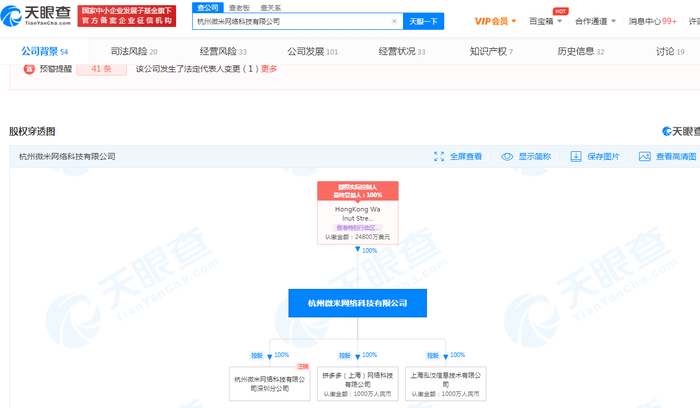Select the blue 杭州微米网络科技有限公司 center node
This screenshot has width=700, height=408.
point(358,303)
